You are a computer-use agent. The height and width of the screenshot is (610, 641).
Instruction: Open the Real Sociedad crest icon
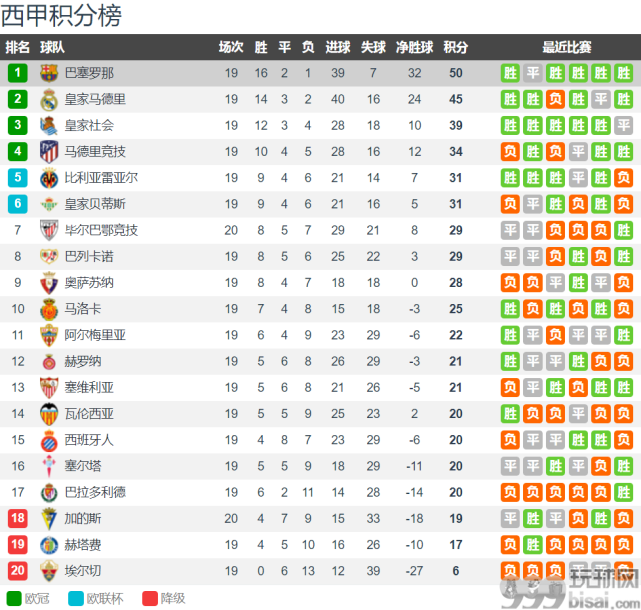pos(49,126)
